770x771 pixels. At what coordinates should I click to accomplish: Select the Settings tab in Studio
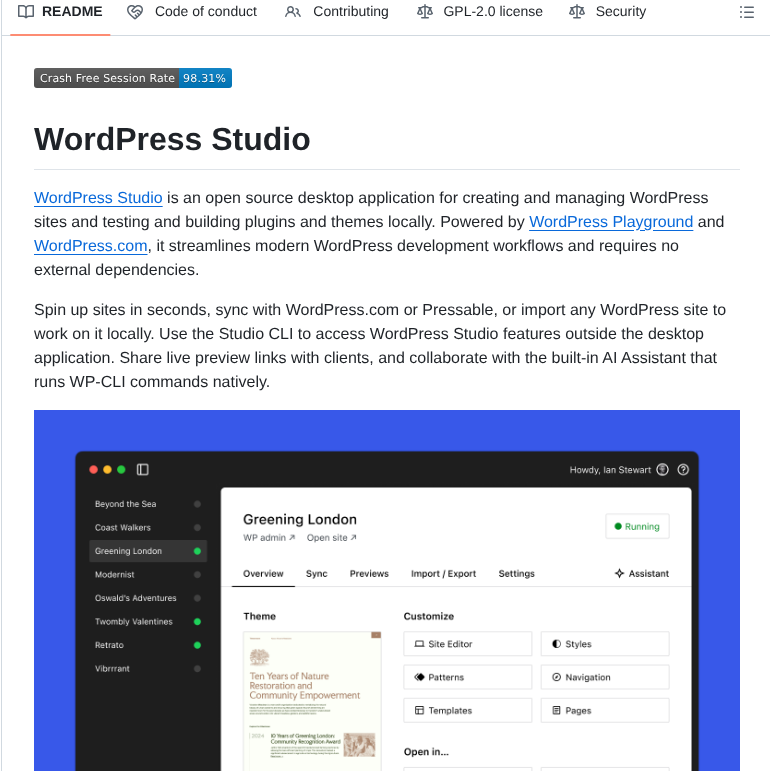click(x=516, y=573)
